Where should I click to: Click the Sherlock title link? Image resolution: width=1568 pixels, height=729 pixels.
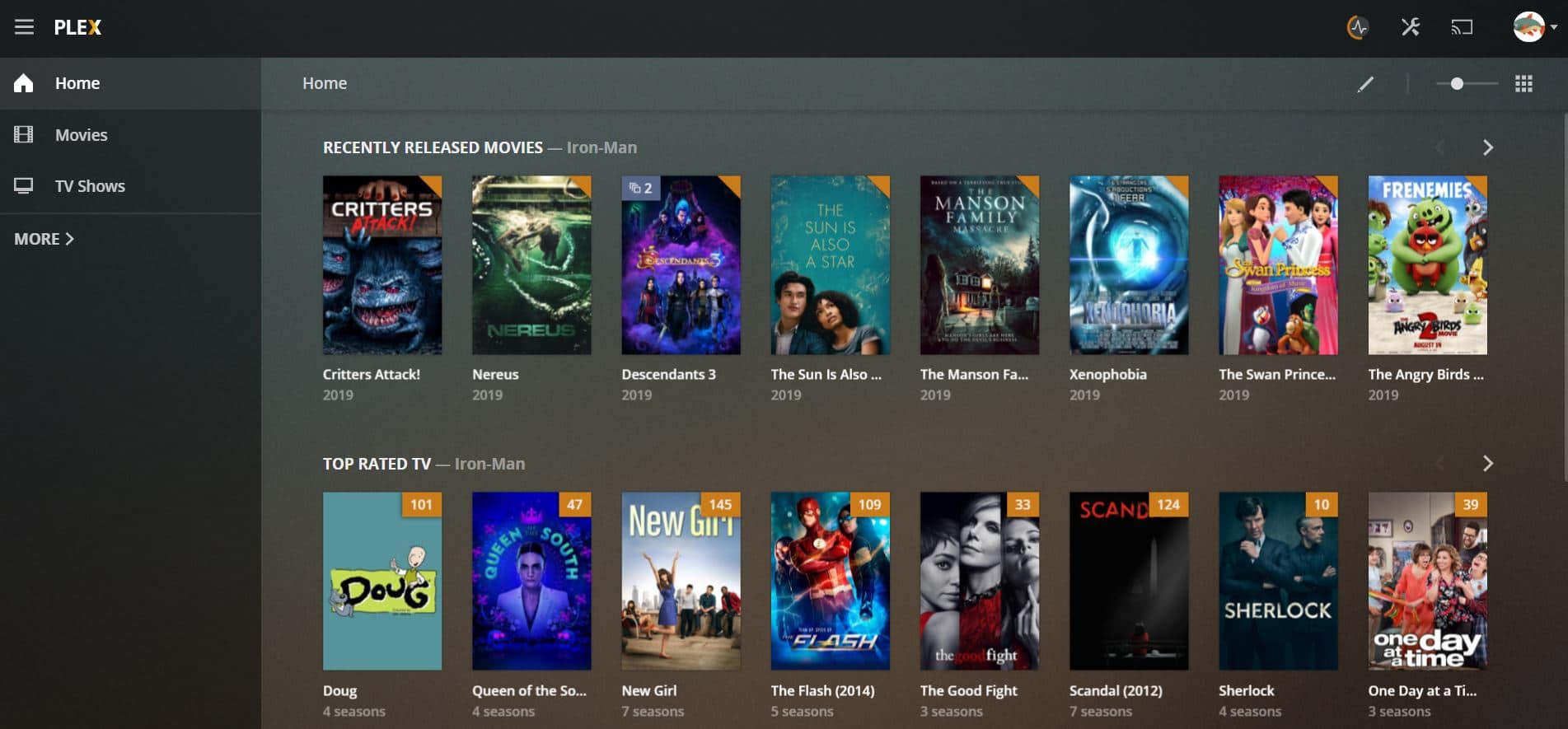point(1246,690)
